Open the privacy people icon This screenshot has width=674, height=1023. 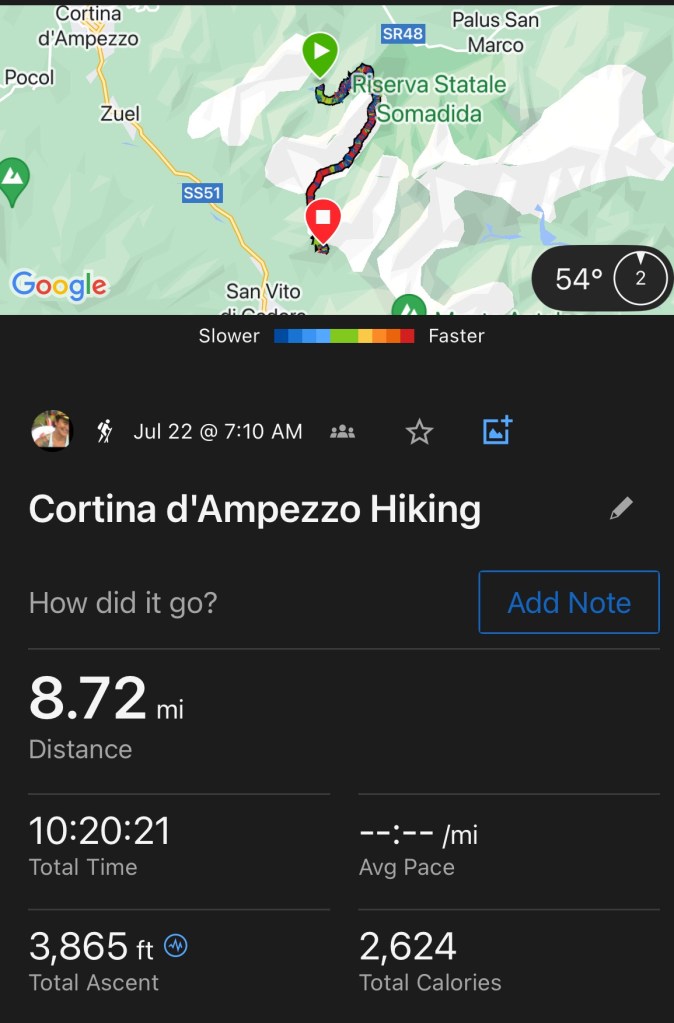[x=343, y=432]
